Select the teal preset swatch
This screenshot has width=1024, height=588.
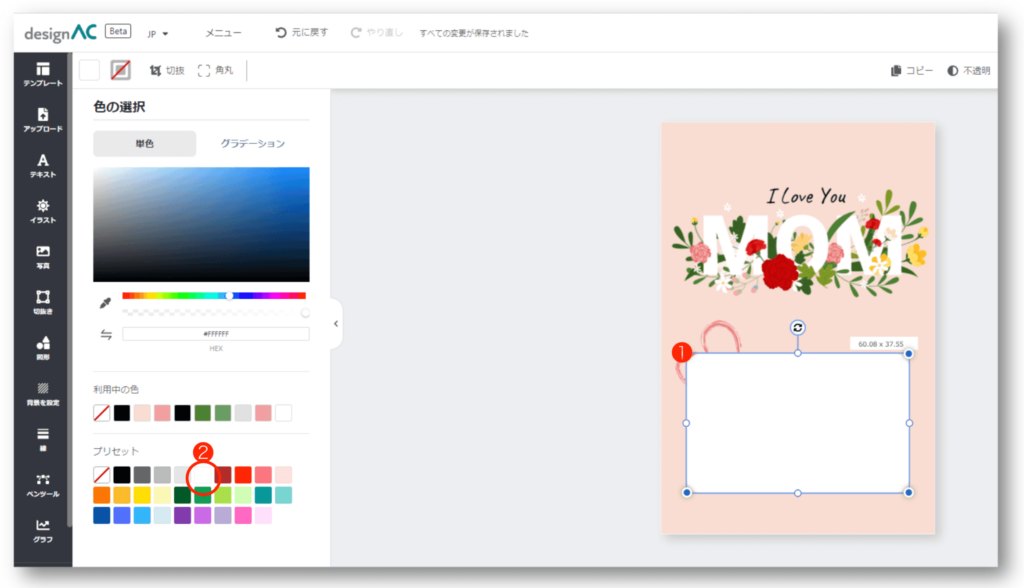coord(263,495)
